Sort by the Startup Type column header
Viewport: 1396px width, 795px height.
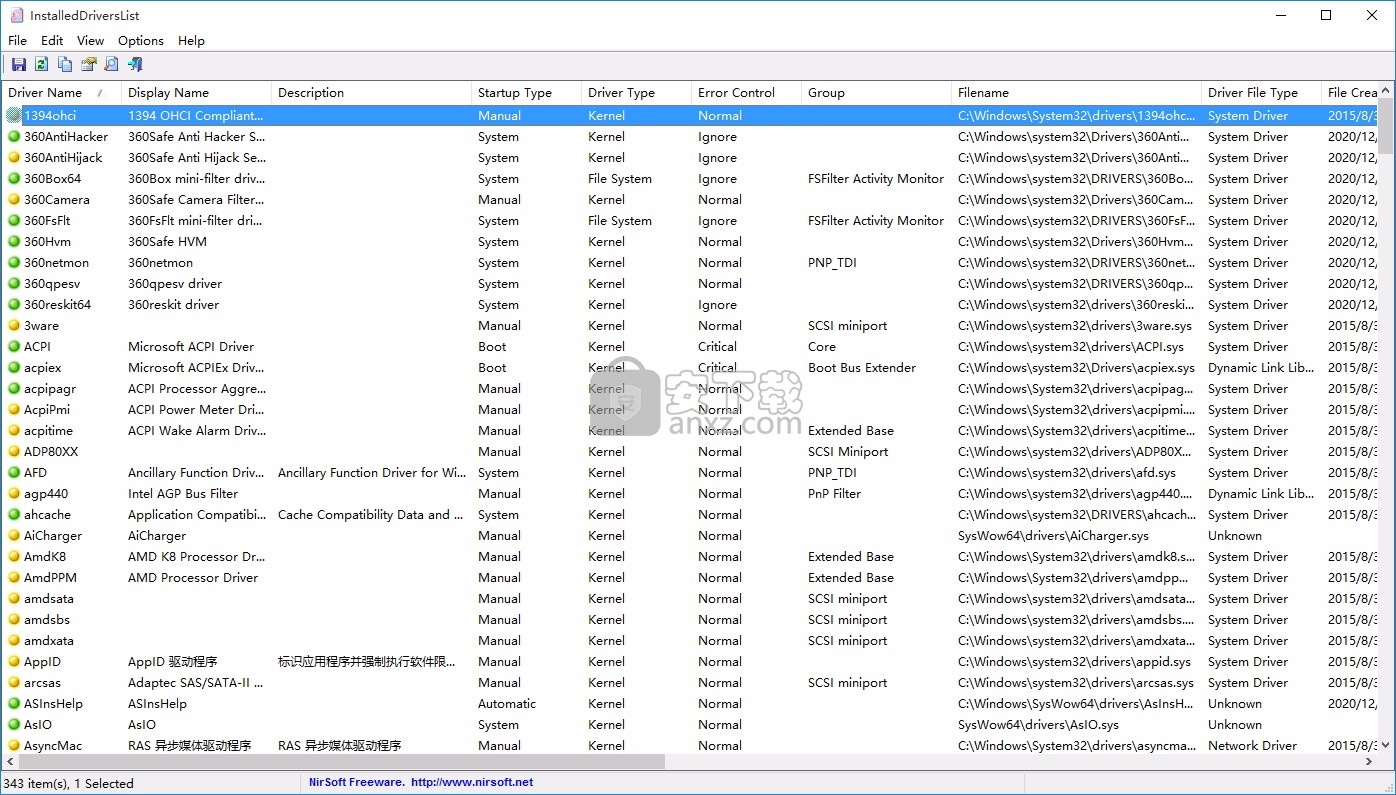pyautogui.click(x=526, y=93)
